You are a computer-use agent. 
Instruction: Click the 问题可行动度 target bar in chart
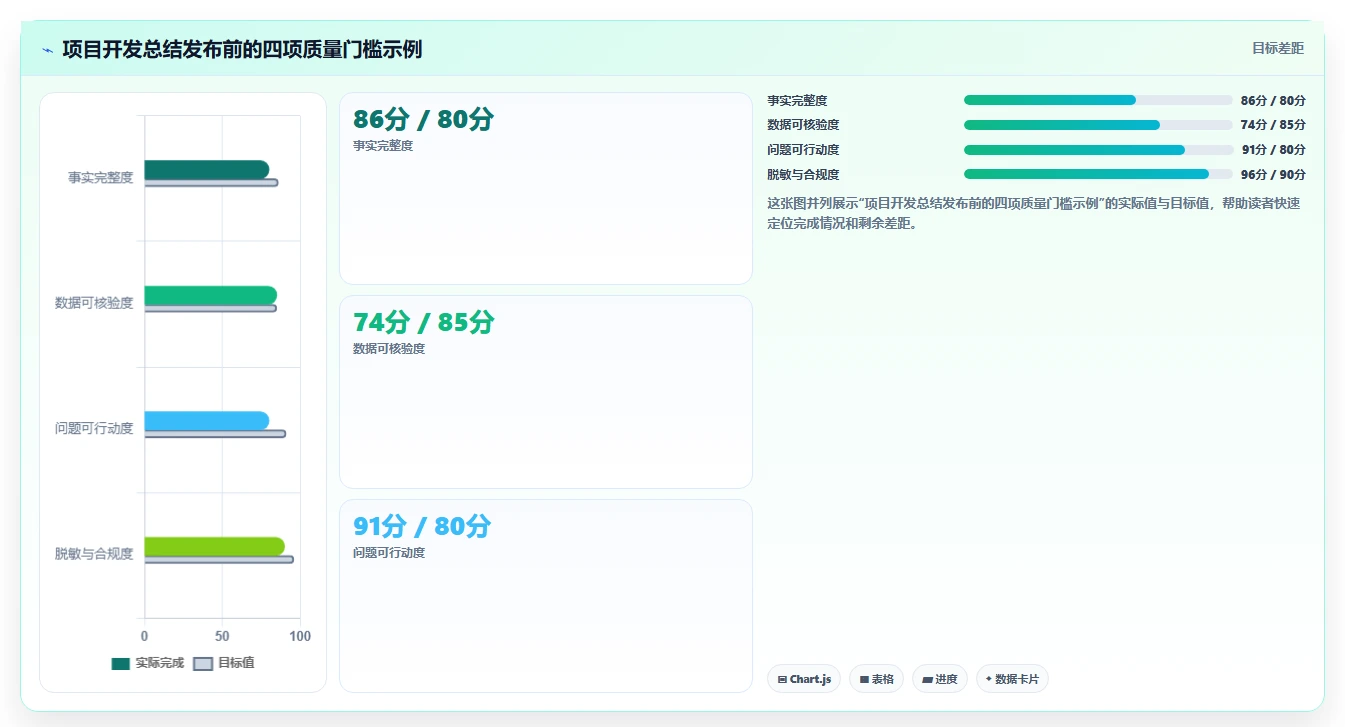tap(215, 434)
